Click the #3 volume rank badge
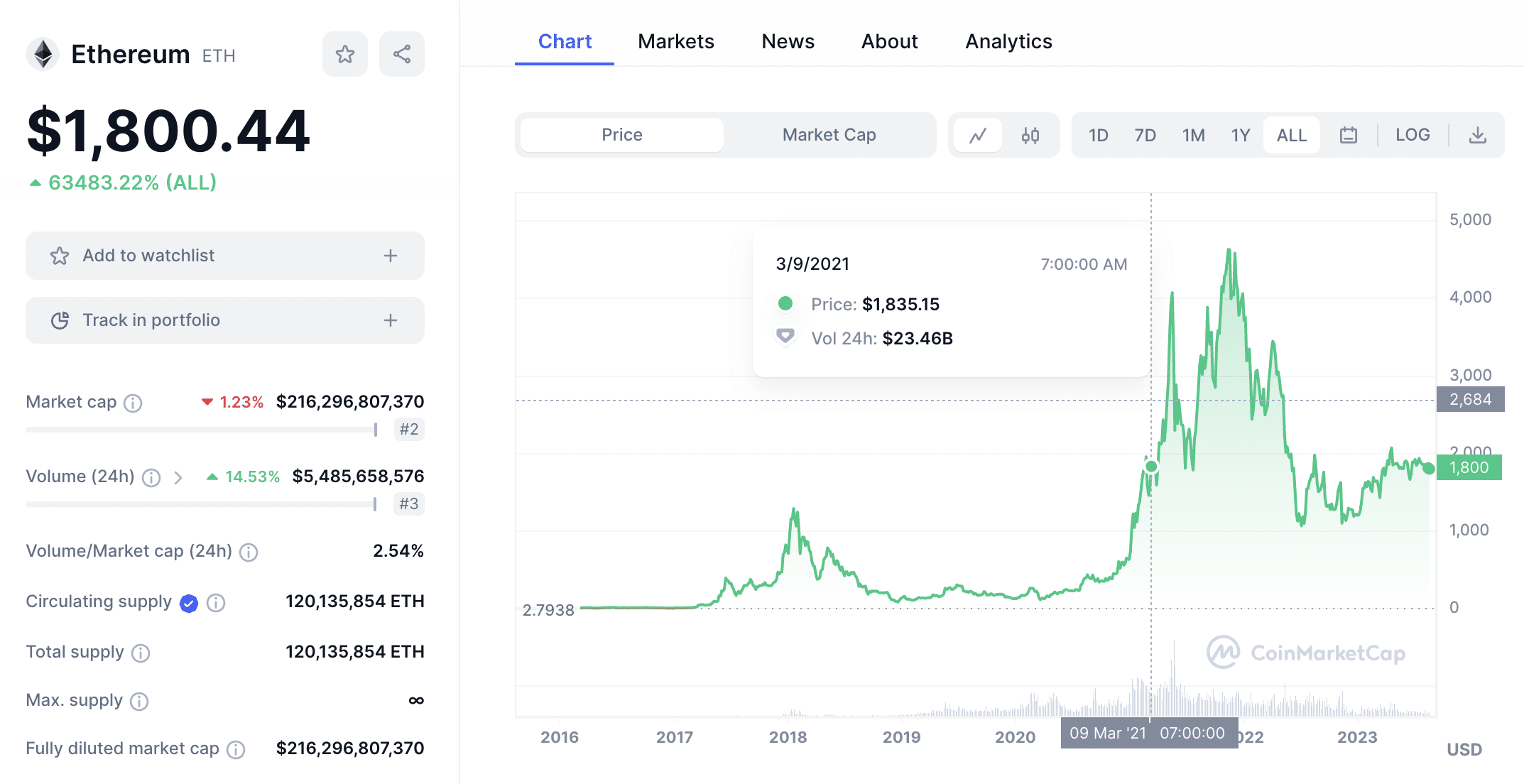Viewport: 1524px width, 784px height. [409, 503]
